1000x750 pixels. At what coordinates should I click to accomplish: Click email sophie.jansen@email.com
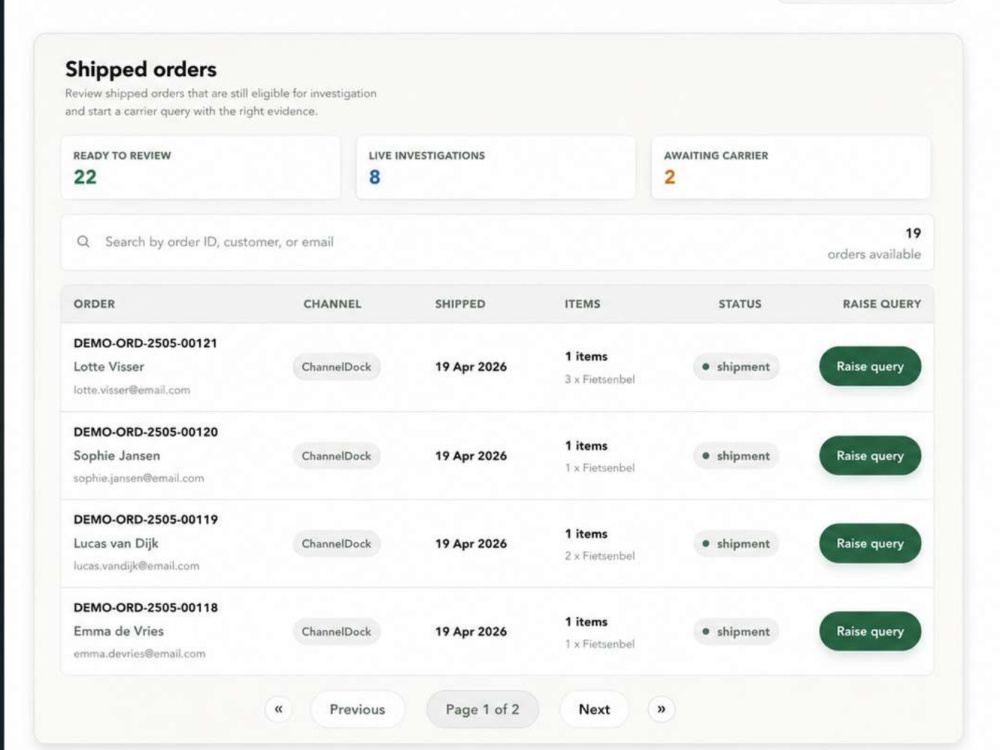coord(139,478)
